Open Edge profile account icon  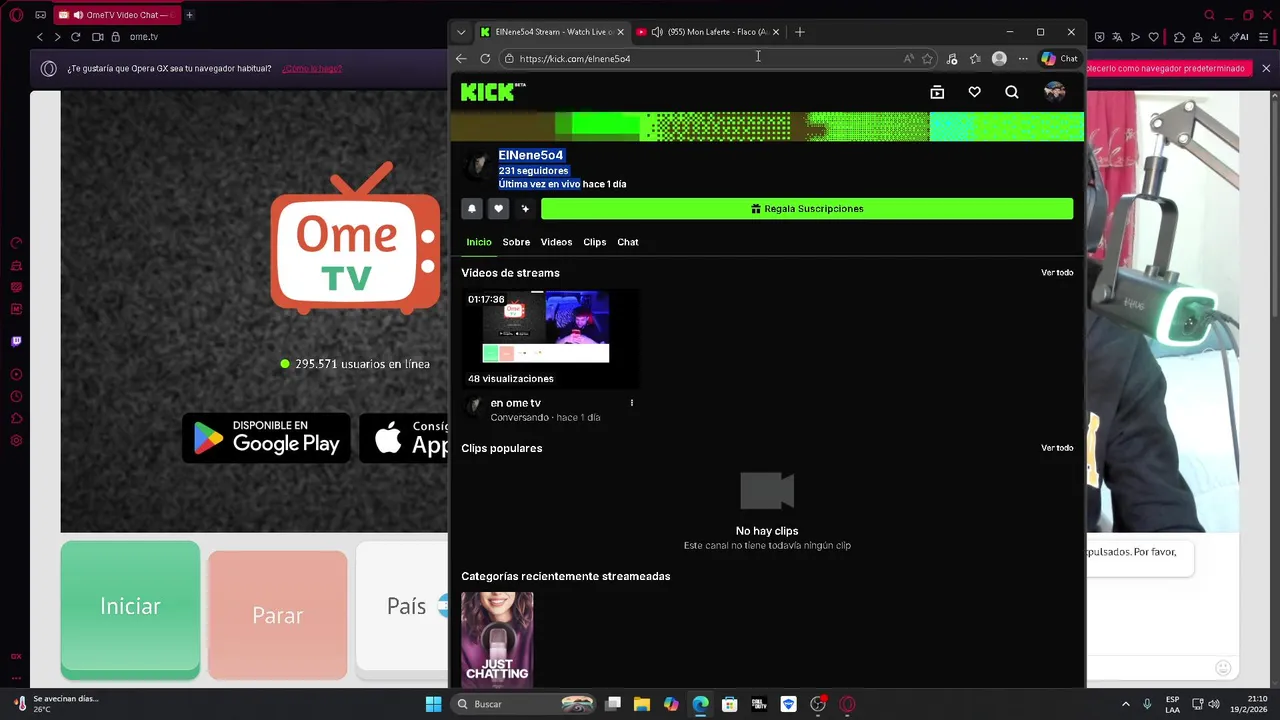(x=999, y=59)
